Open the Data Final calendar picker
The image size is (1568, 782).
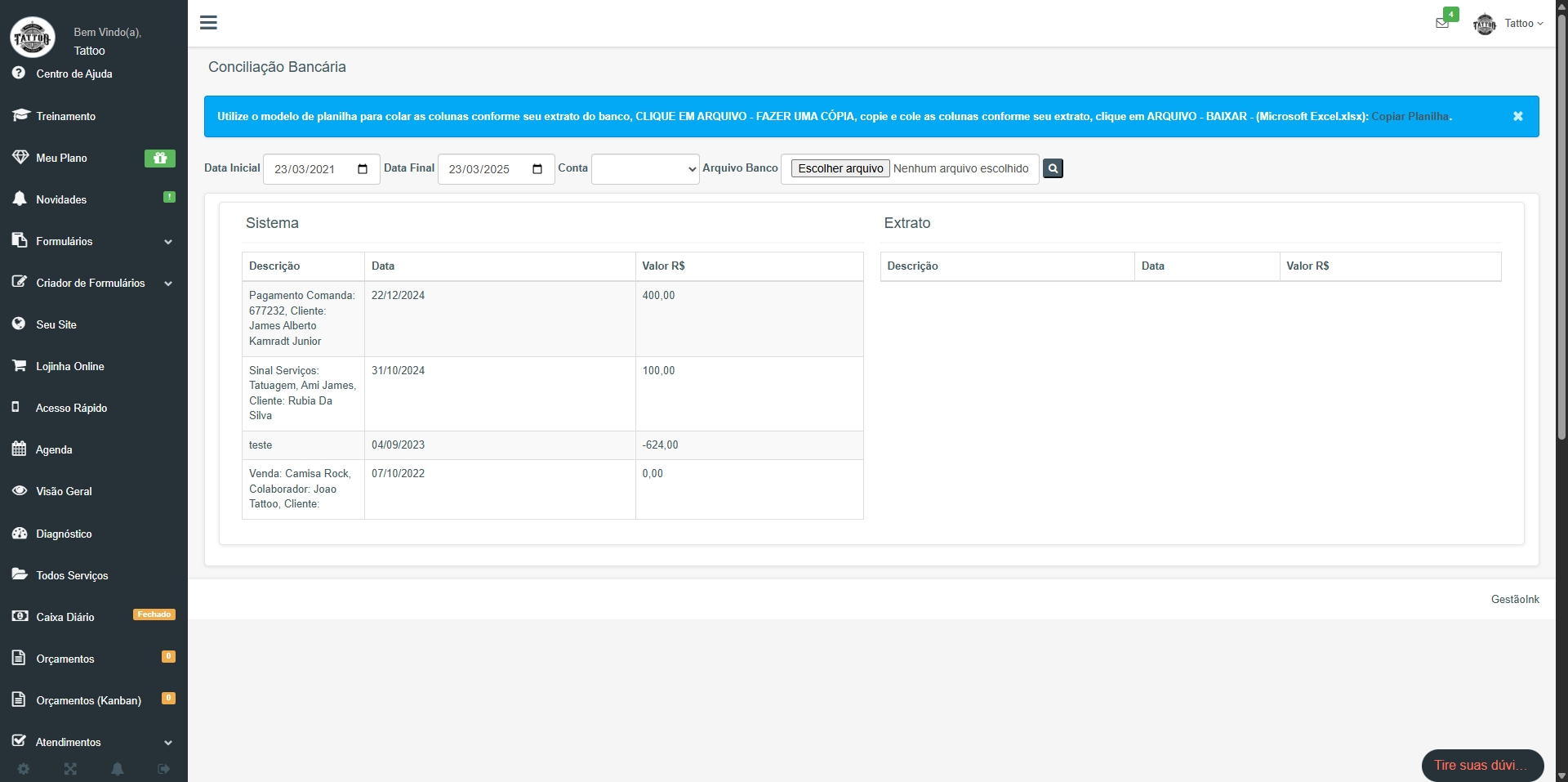click(537, 169)
